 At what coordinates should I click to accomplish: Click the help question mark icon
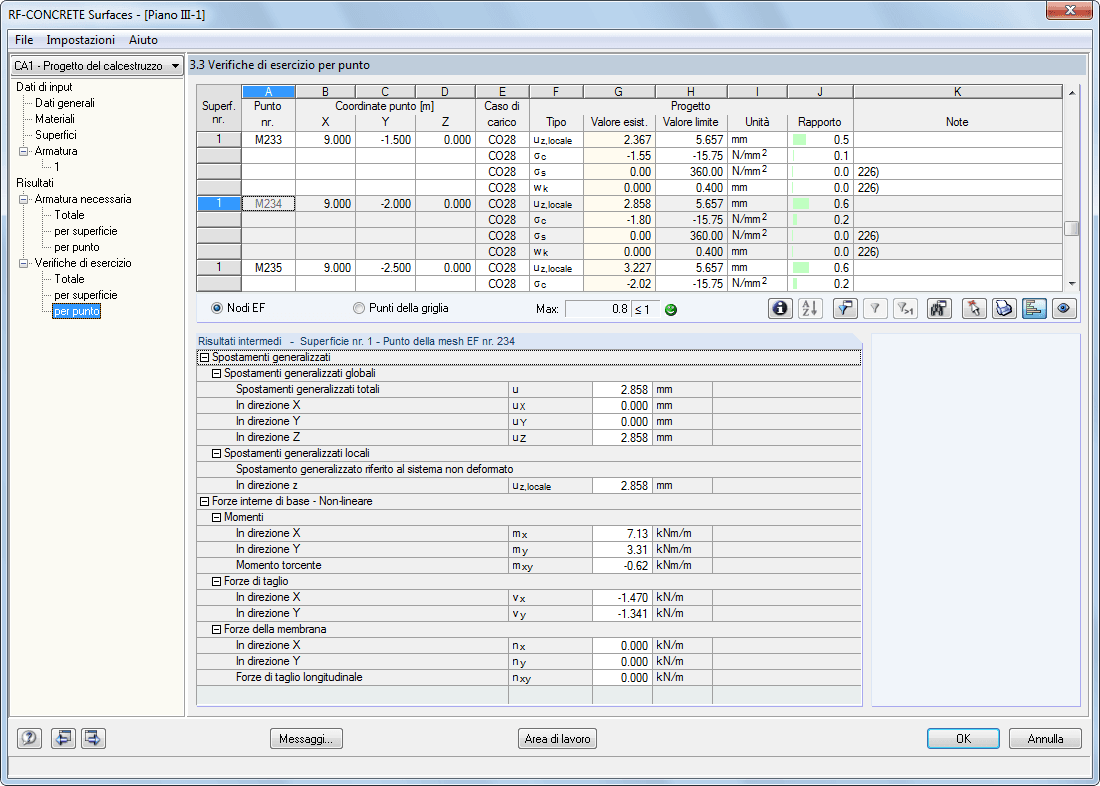pyautogui.click(x=29, y=738)
